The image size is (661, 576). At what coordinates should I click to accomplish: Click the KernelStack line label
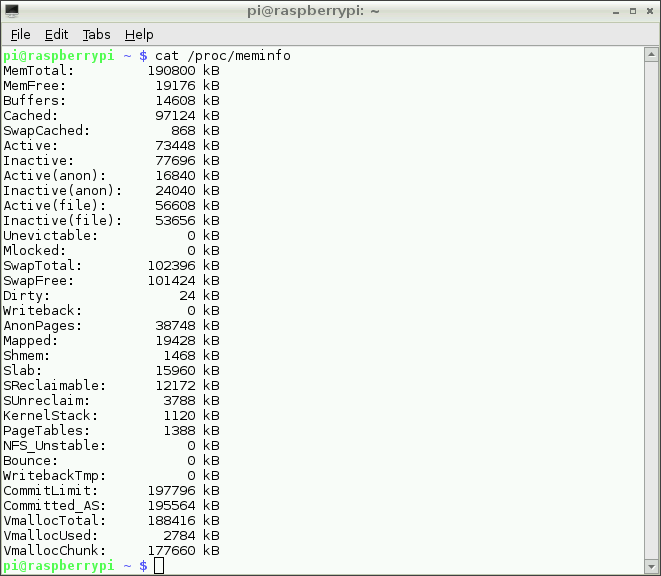[x=50, y=415]
